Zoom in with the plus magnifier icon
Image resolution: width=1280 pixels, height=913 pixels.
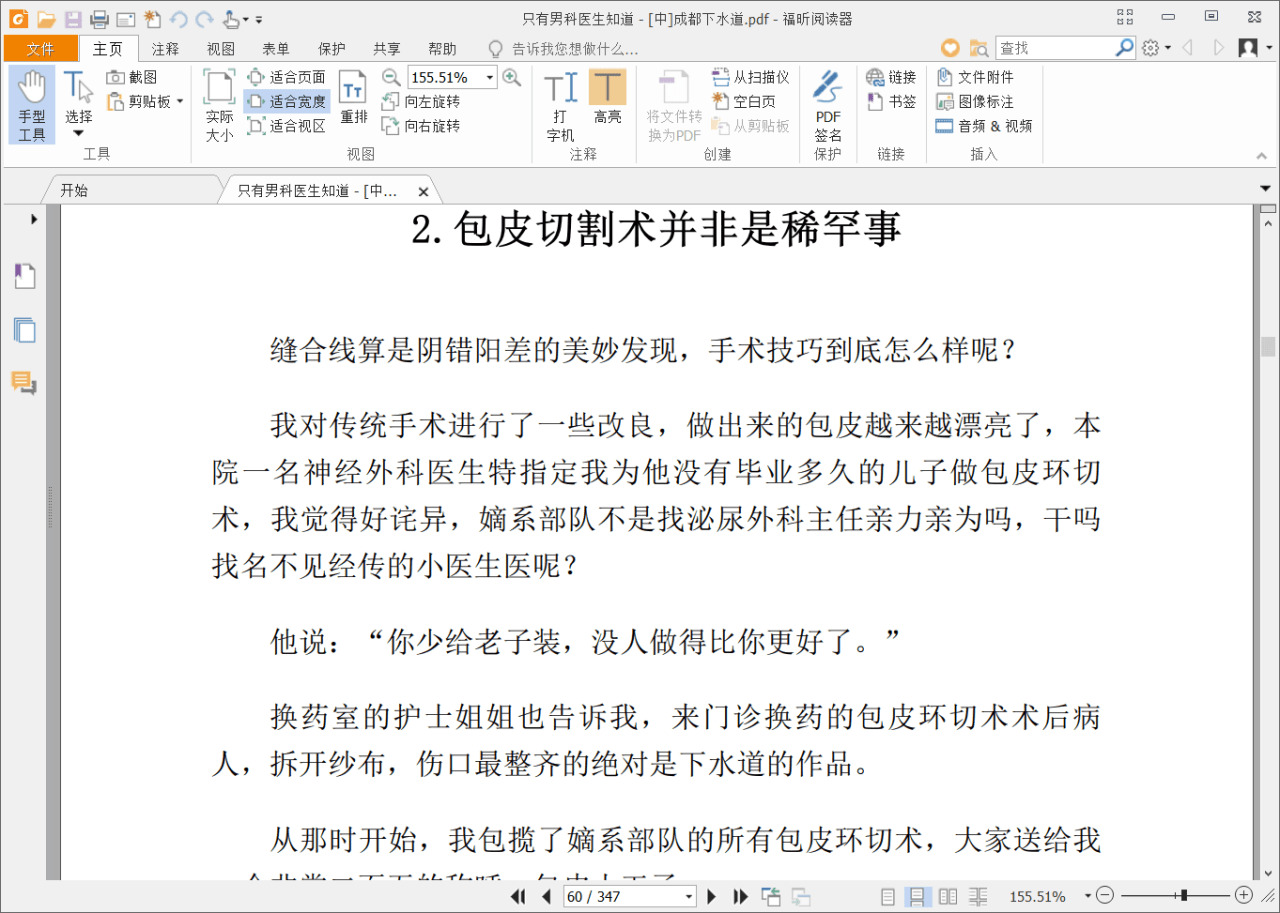point(512,77)
